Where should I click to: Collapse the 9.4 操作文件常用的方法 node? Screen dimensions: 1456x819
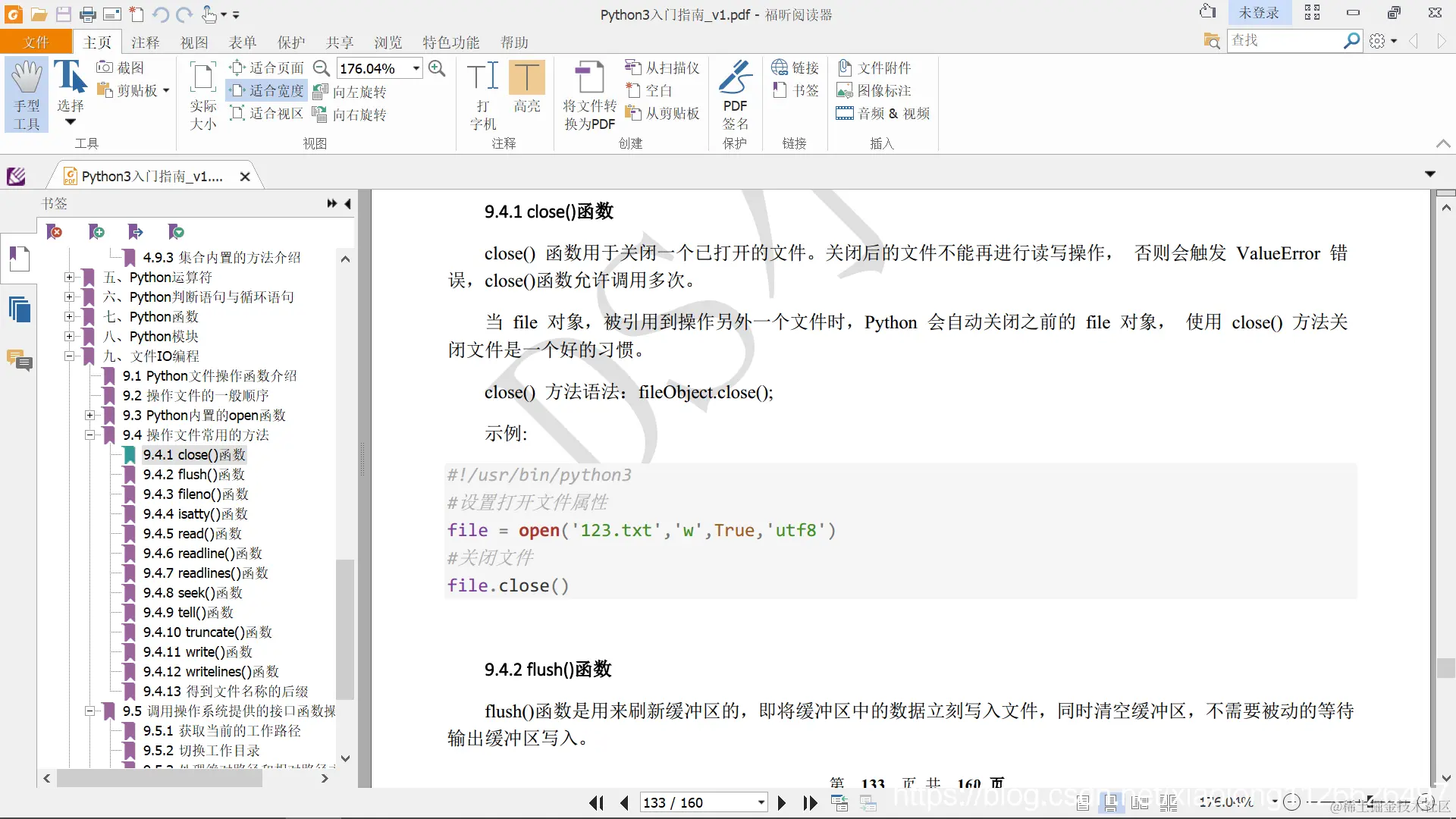89,435
